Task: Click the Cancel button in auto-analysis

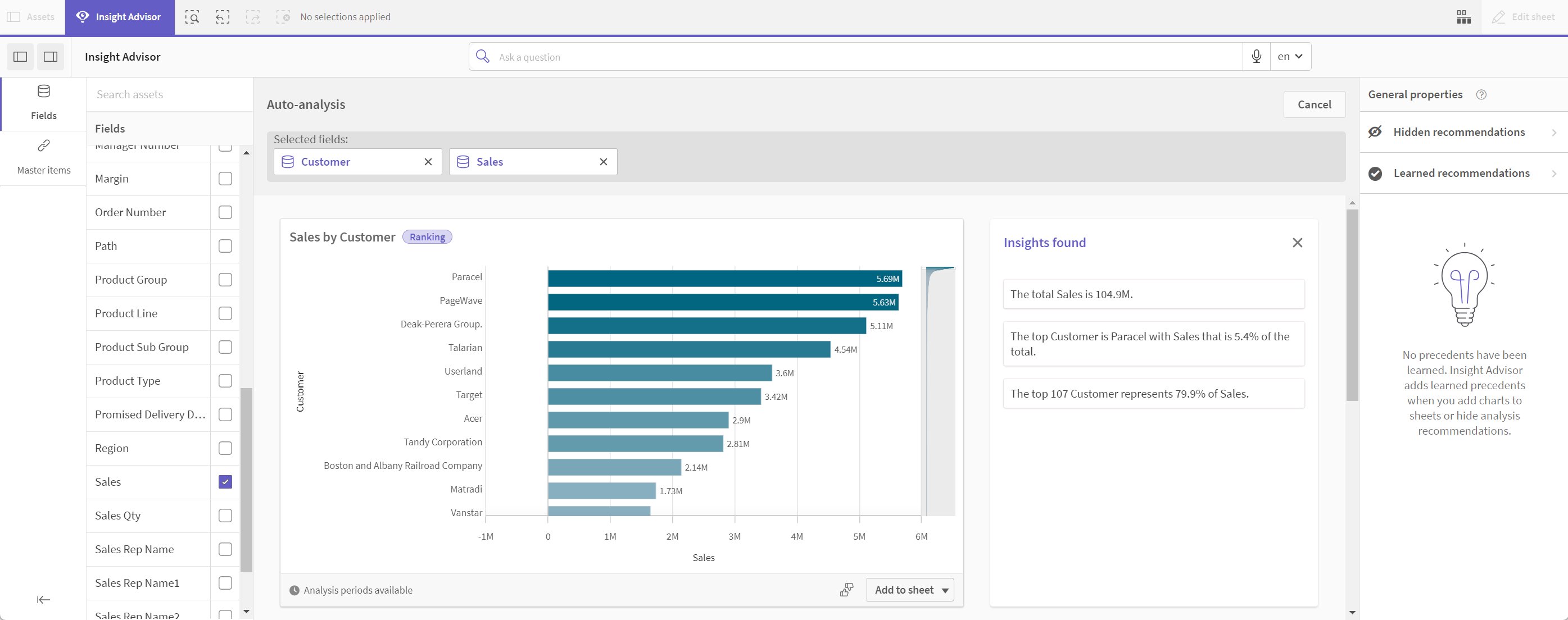Action: coord(1314,103)
